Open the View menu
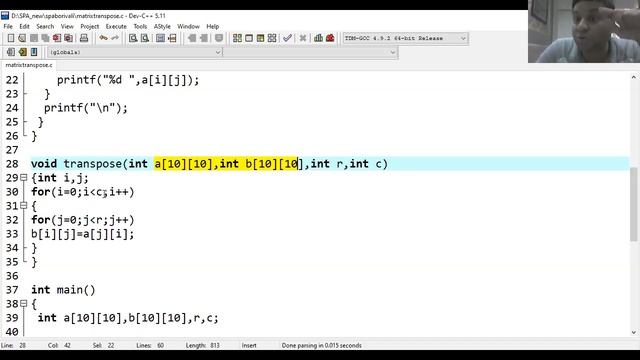This screenshot has width=640, height=360. click(67, 27)
